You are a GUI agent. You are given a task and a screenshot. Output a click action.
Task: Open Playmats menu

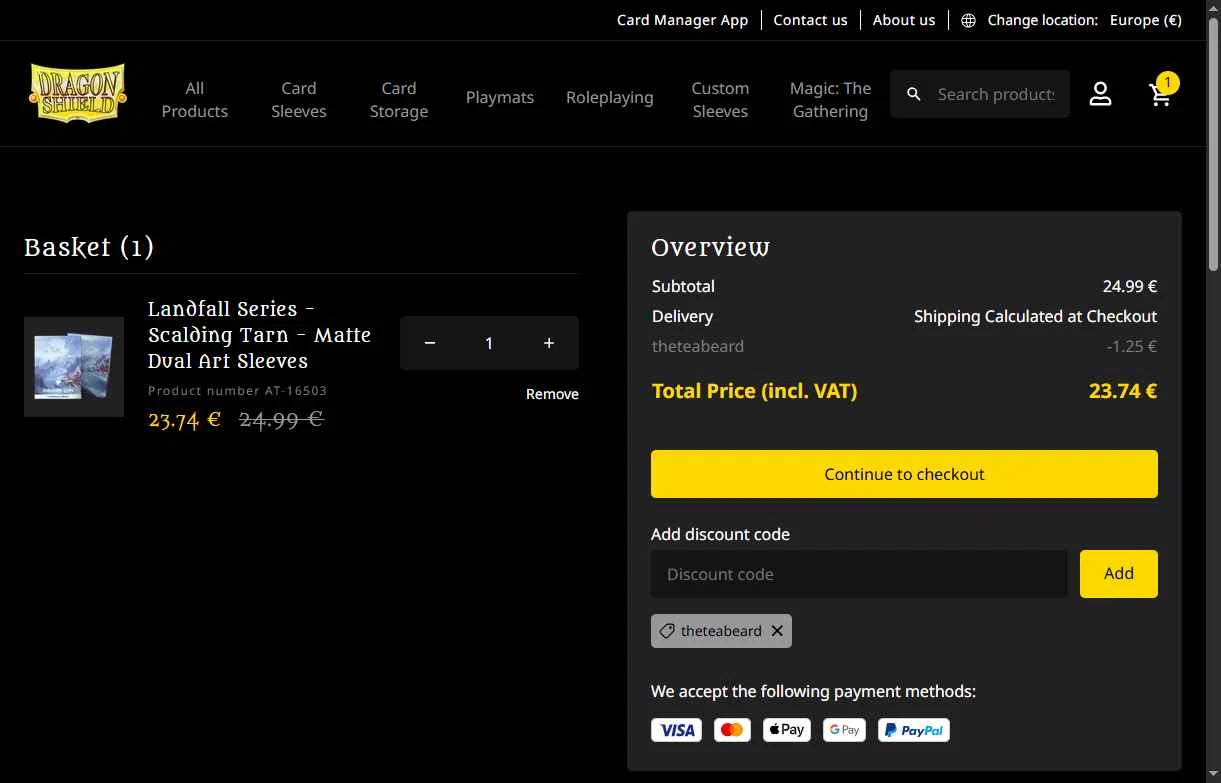coord(500,97)
